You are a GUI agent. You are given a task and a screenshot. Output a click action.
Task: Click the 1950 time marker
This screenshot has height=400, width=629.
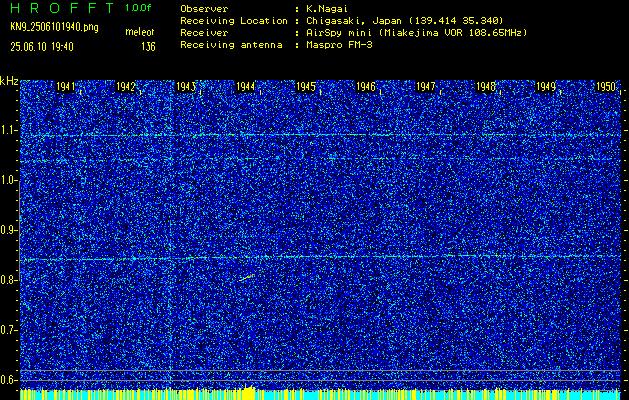pyautogui.click(x=606, y=87)
